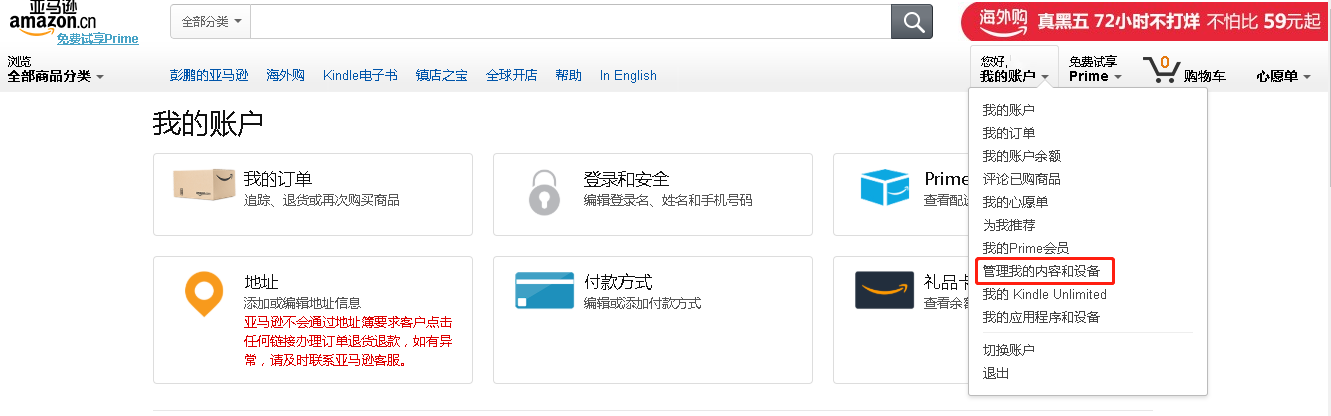Open the 登录和安全 card title

click(626, 179)
